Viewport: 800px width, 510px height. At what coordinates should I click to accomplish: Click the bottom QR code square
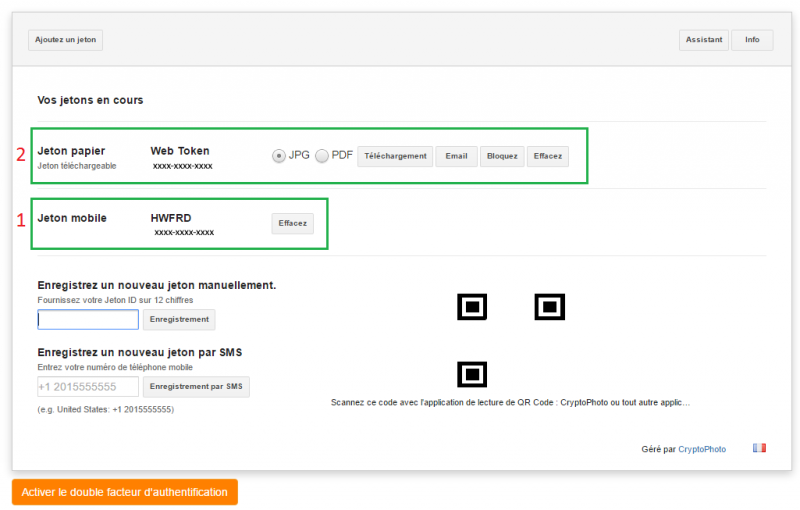click(472, 374)
